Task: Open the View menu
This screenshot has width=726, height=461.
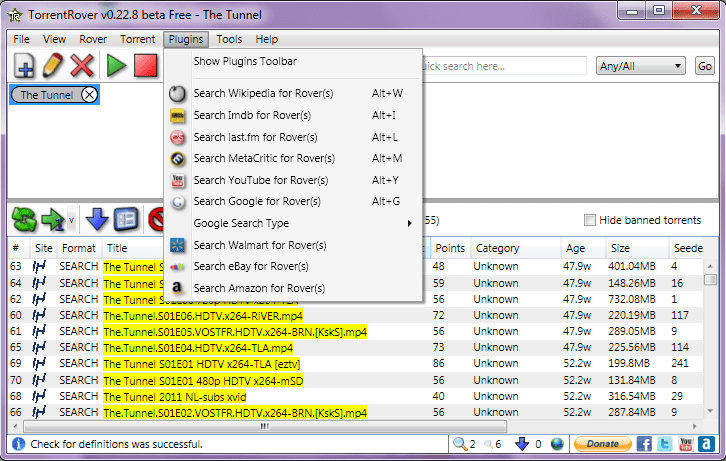Action: pos(54,39)
